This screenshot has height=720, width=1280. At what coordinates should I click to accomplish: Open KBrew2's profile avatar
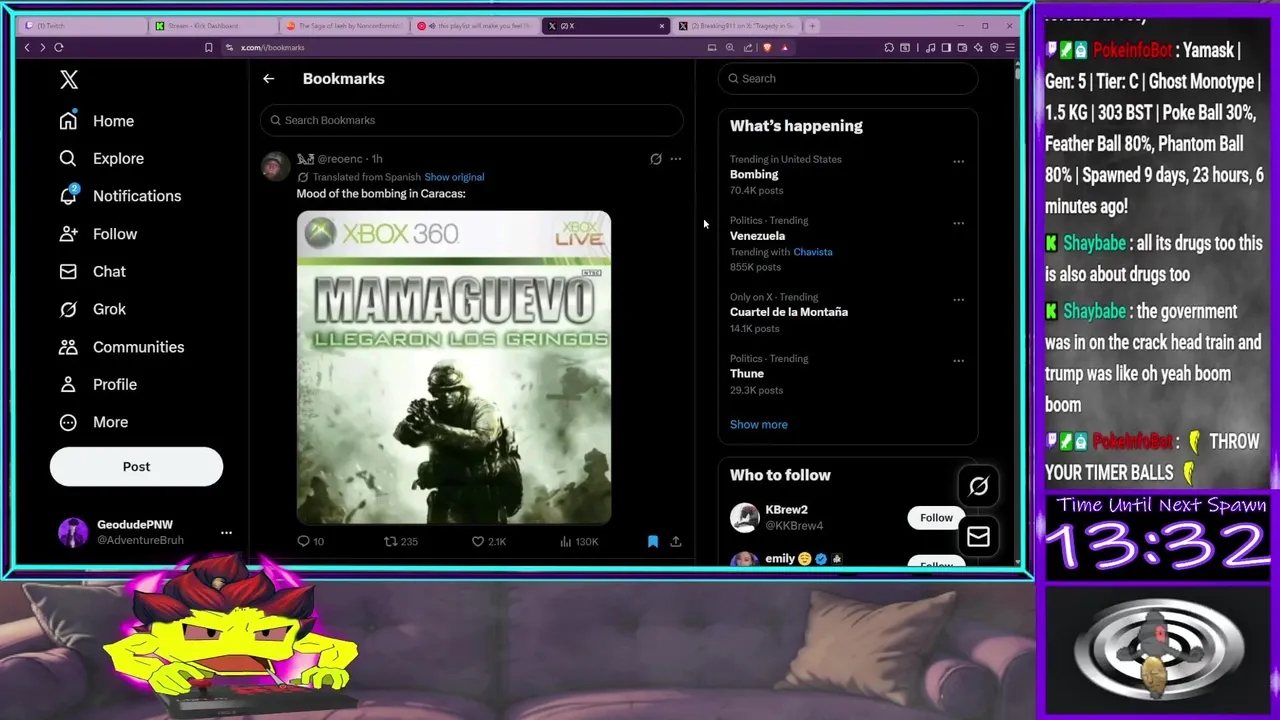[744, 517]
